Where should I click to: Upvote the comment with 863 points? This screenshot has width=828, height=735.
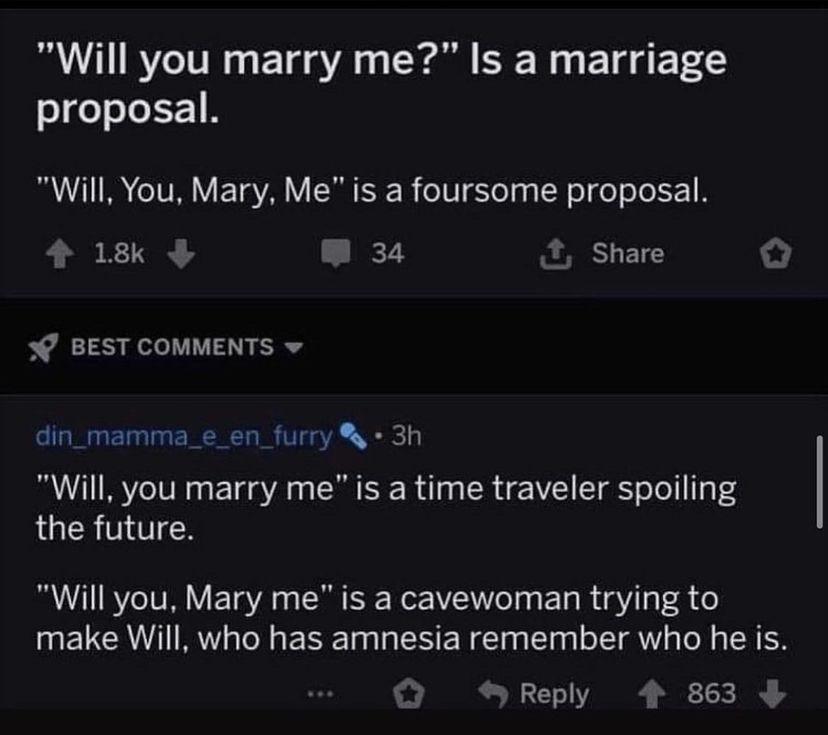pyautogui.click(x=652, y=693)
